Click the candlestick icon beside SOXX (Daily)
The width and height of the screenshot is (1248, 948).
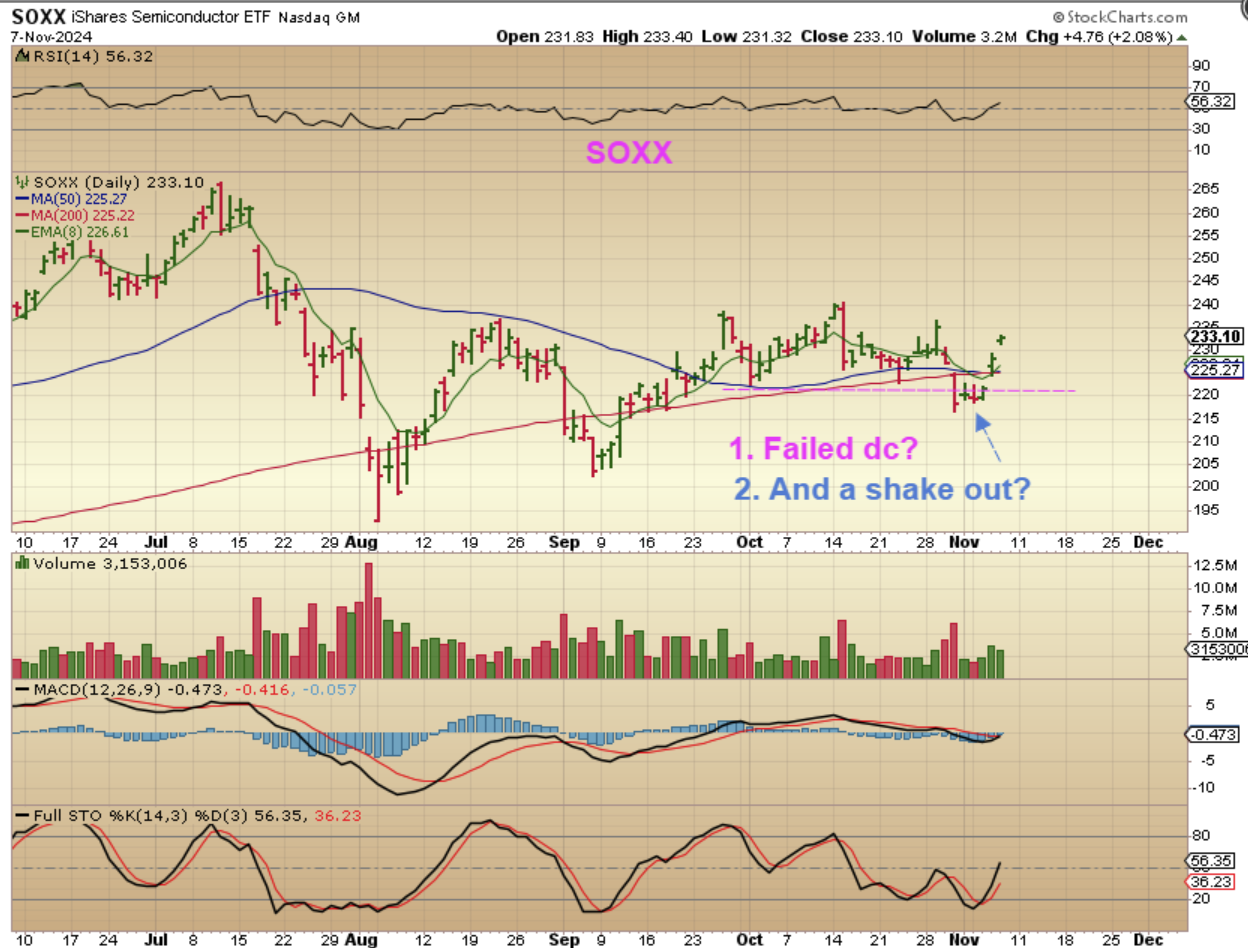(22, 182)
